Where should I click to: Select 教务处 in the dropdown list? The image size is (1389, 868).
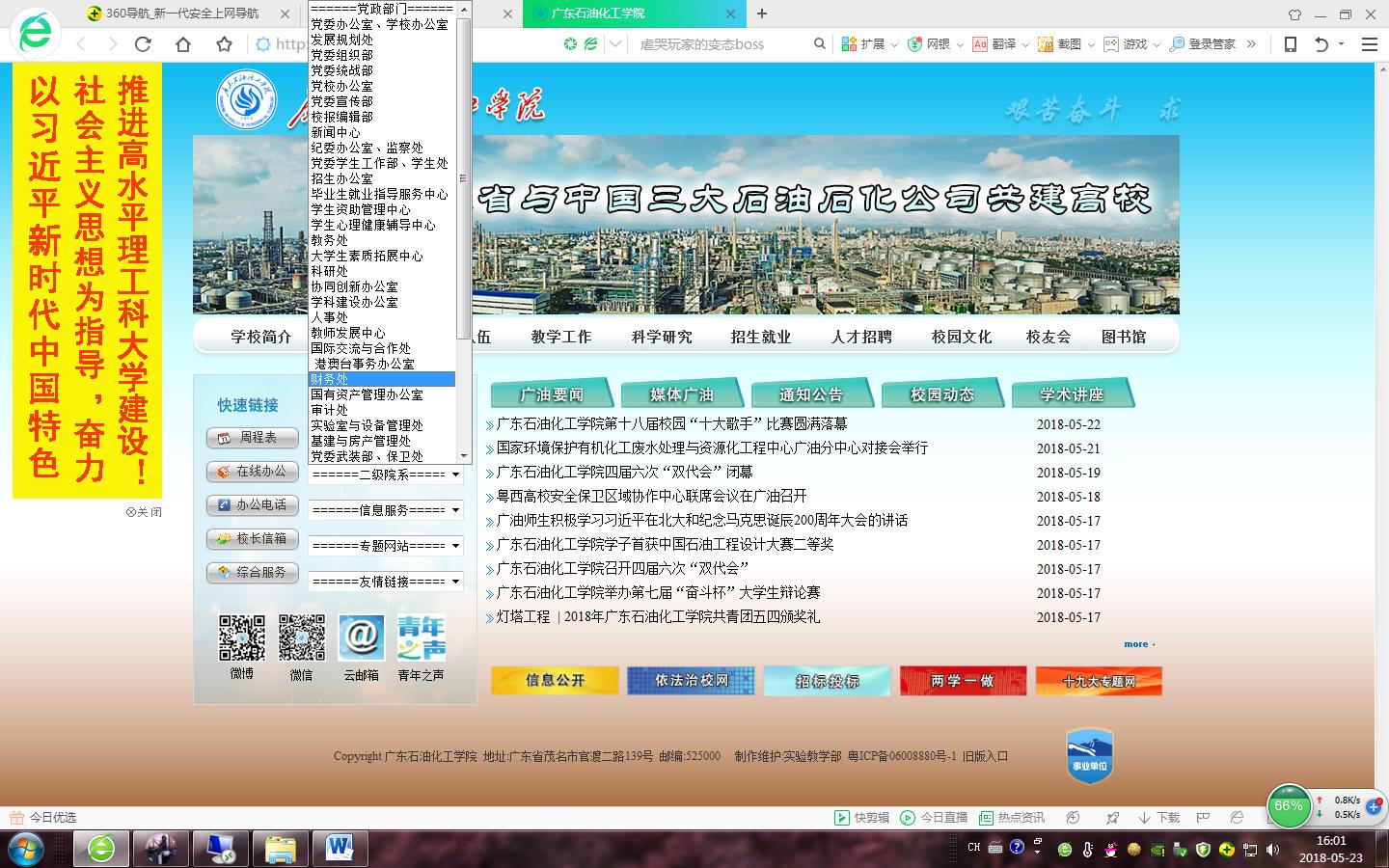coord(382,240)
